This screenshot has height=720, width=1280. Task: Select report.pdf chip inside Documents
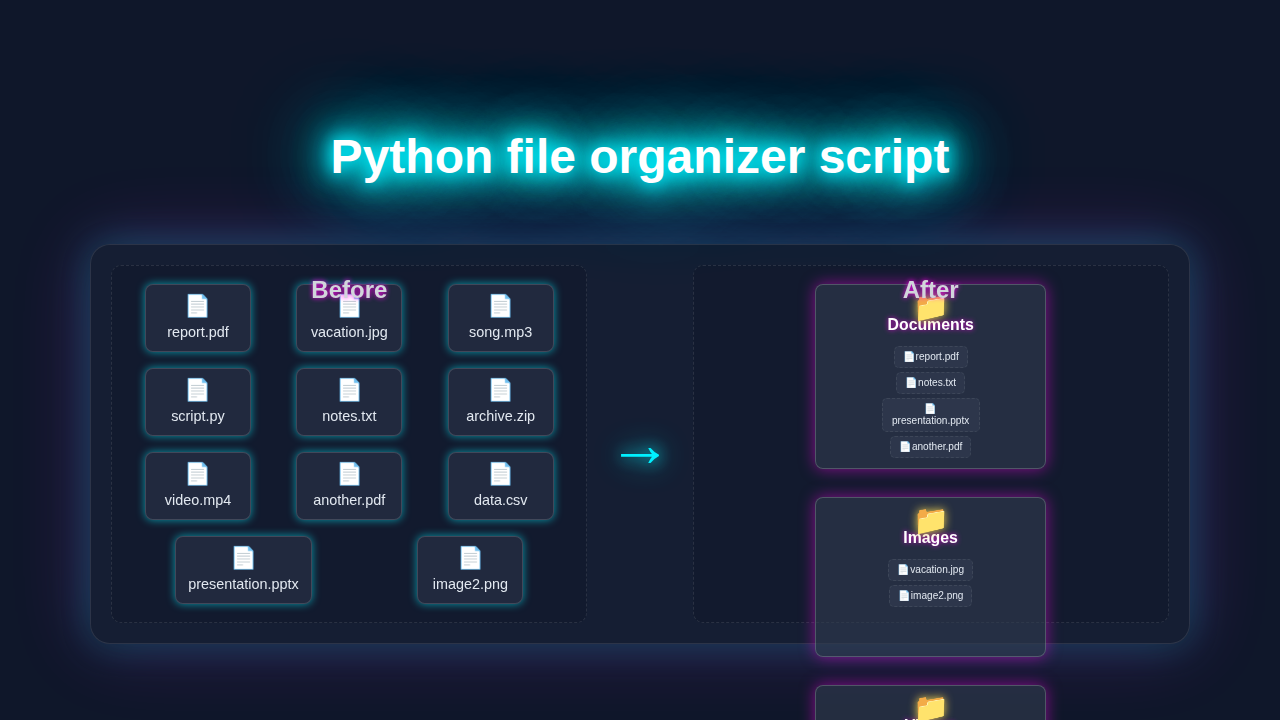pos(930,356)
